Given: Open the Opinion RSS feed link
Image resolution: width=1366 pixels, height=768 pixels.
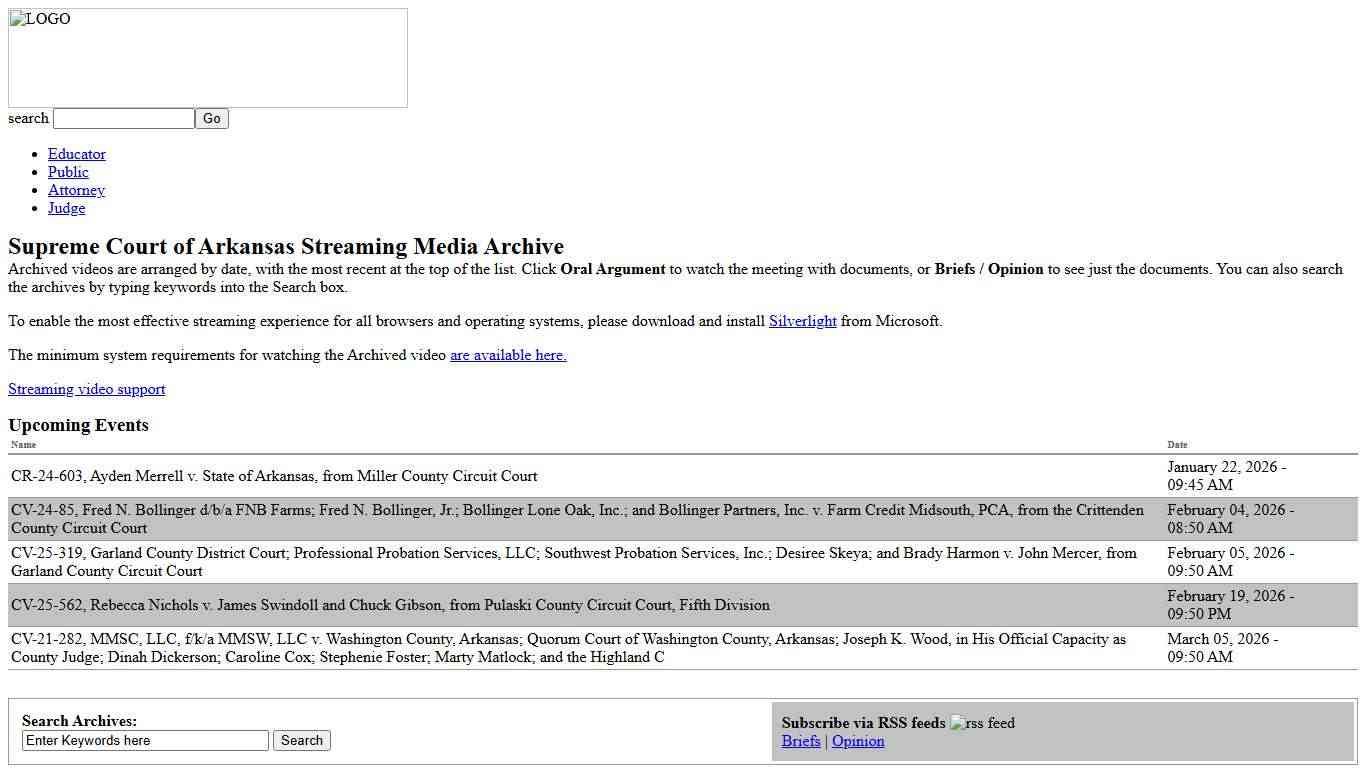Looking at the screenshot, I should [x=858, y=741].
